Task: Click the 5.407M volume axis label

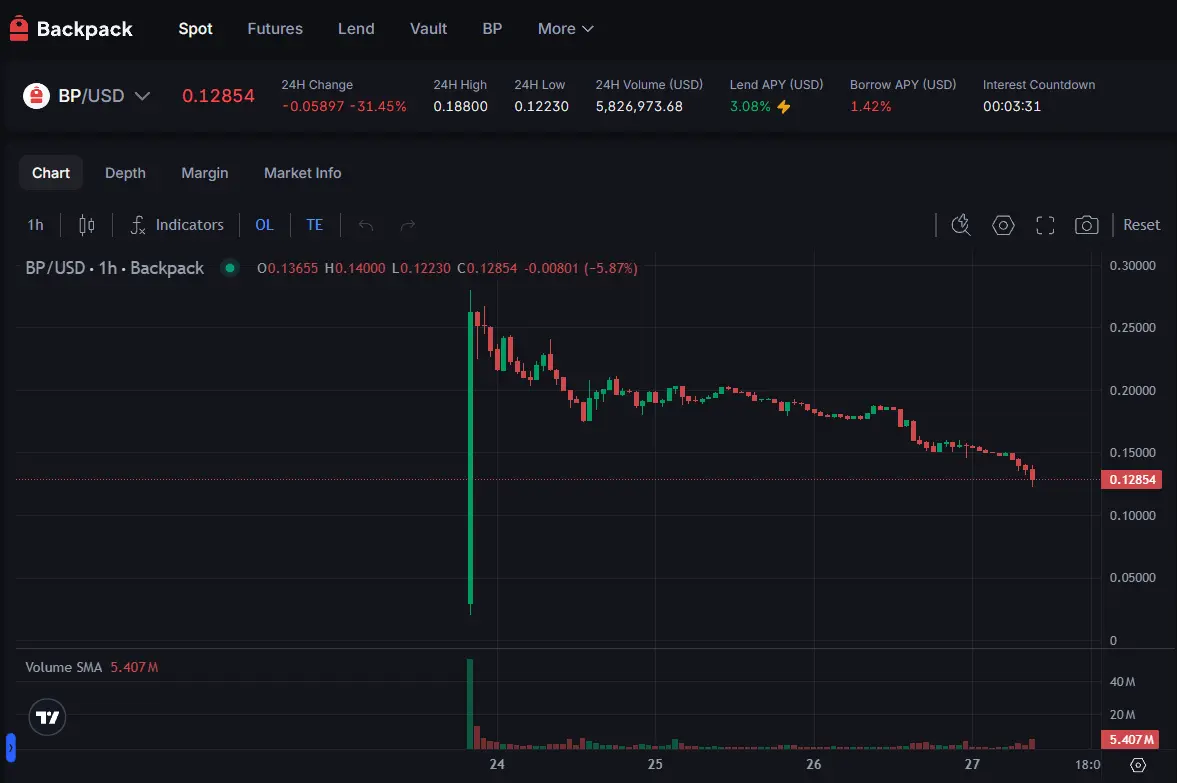Action: (1130, 739)
